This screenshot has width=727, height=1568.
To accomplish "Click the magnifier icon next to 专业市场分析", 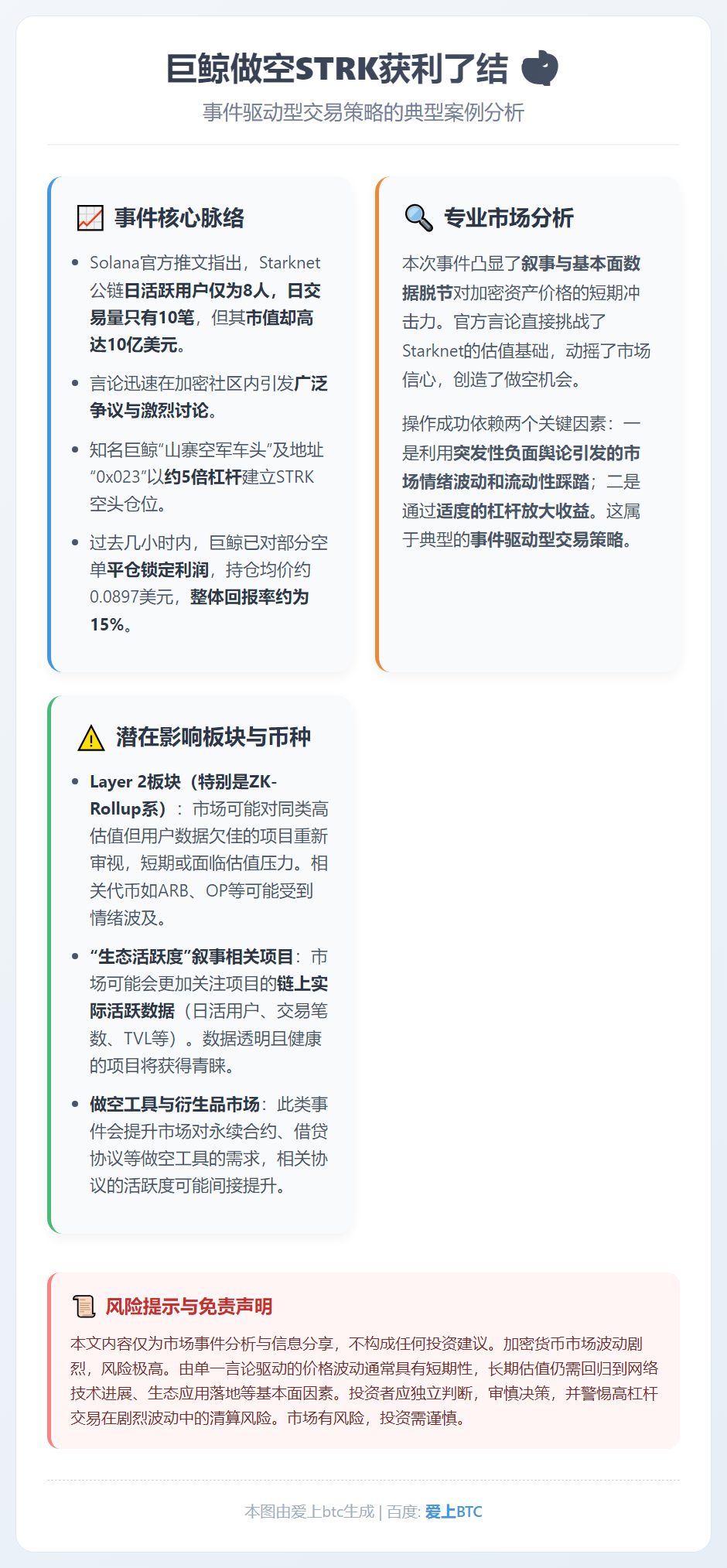I will [418, 218].
